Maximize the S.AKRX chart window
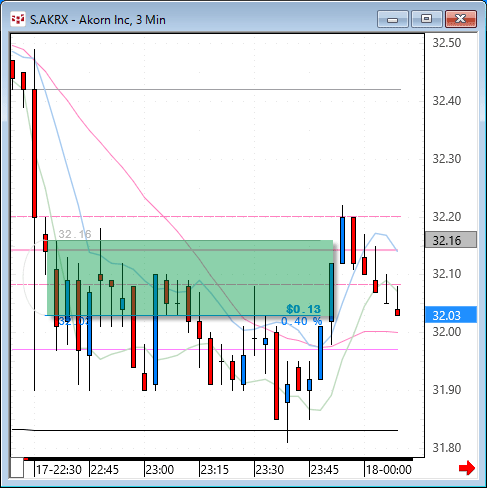Image resolution: width=487 pixels, height=488 pixels. 427,19
